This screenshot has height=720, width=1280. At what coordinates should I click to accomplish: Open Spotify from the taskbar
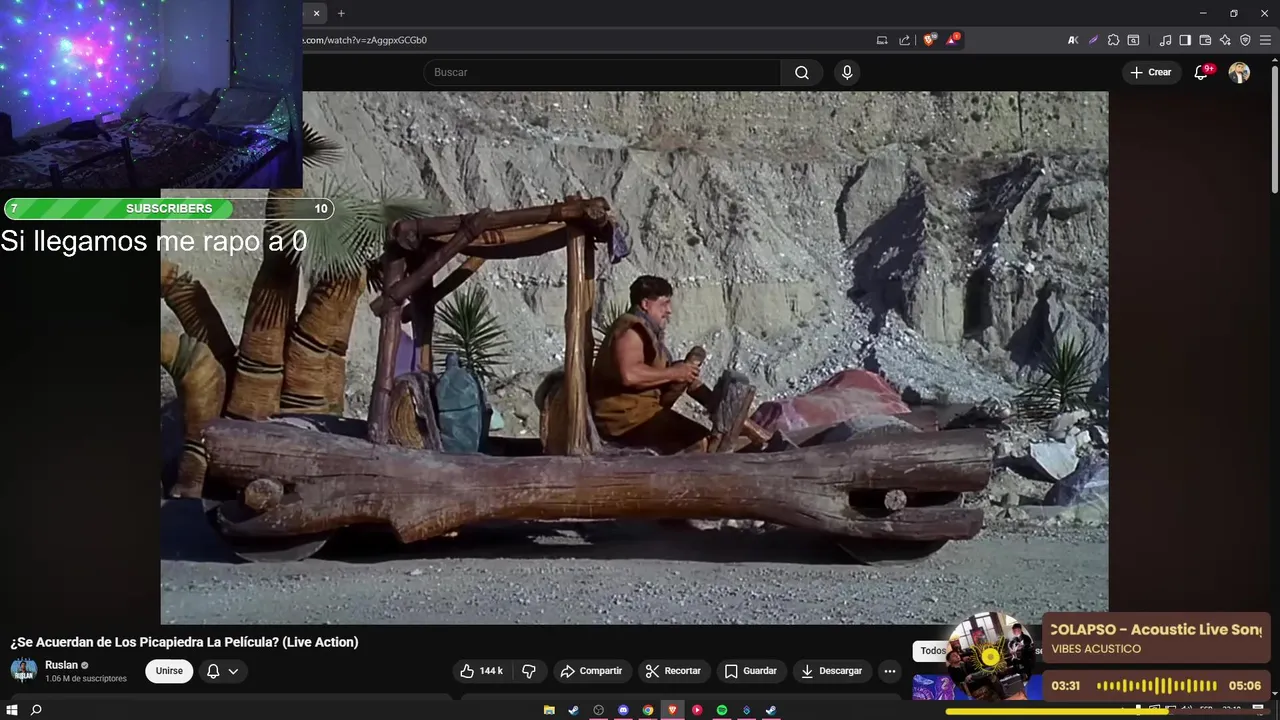click(x=722, y=710)
